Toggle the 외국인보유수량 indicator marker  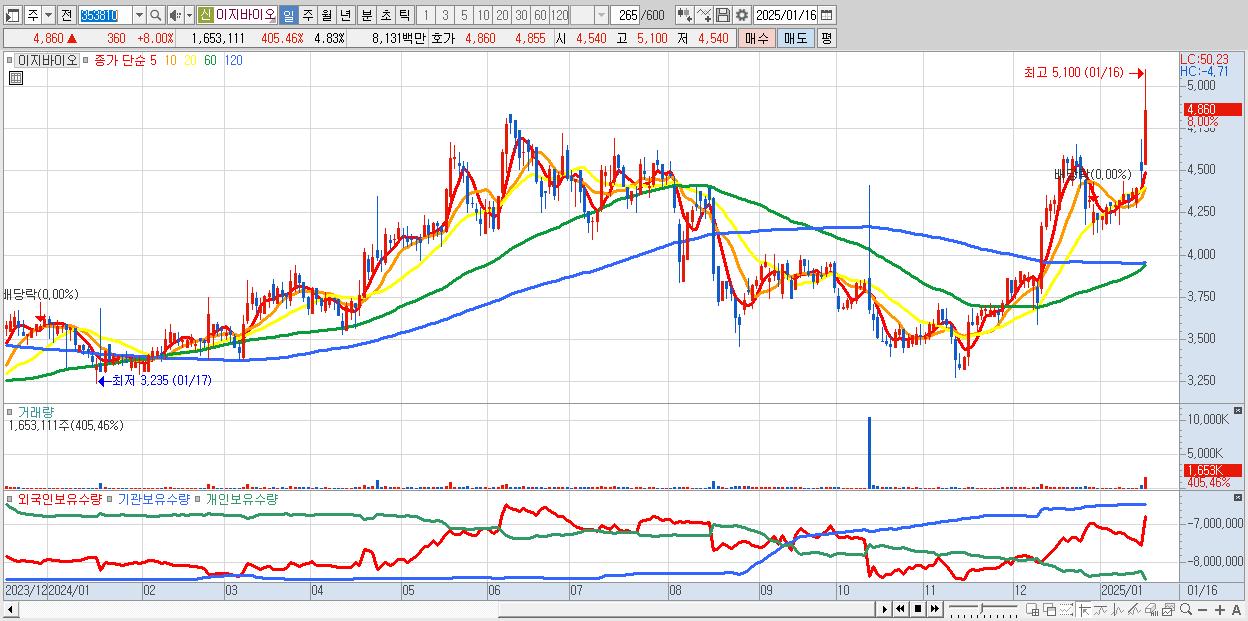tap(10, 498)
